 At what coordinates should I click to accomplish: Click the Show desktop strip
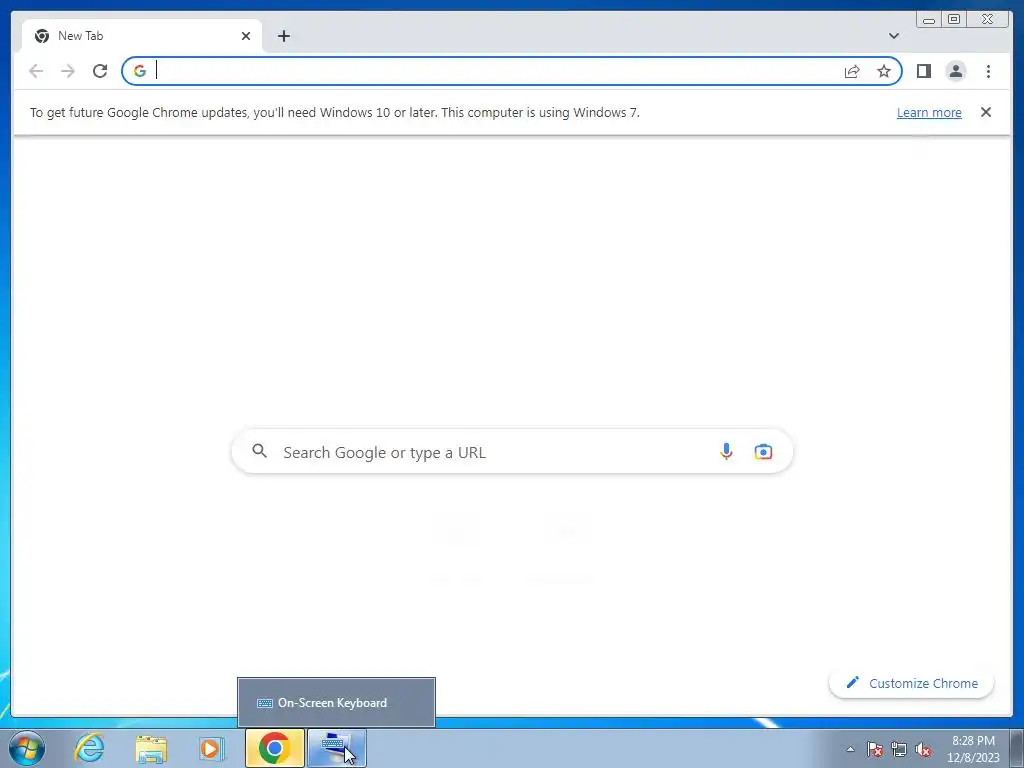(1018, 748)
